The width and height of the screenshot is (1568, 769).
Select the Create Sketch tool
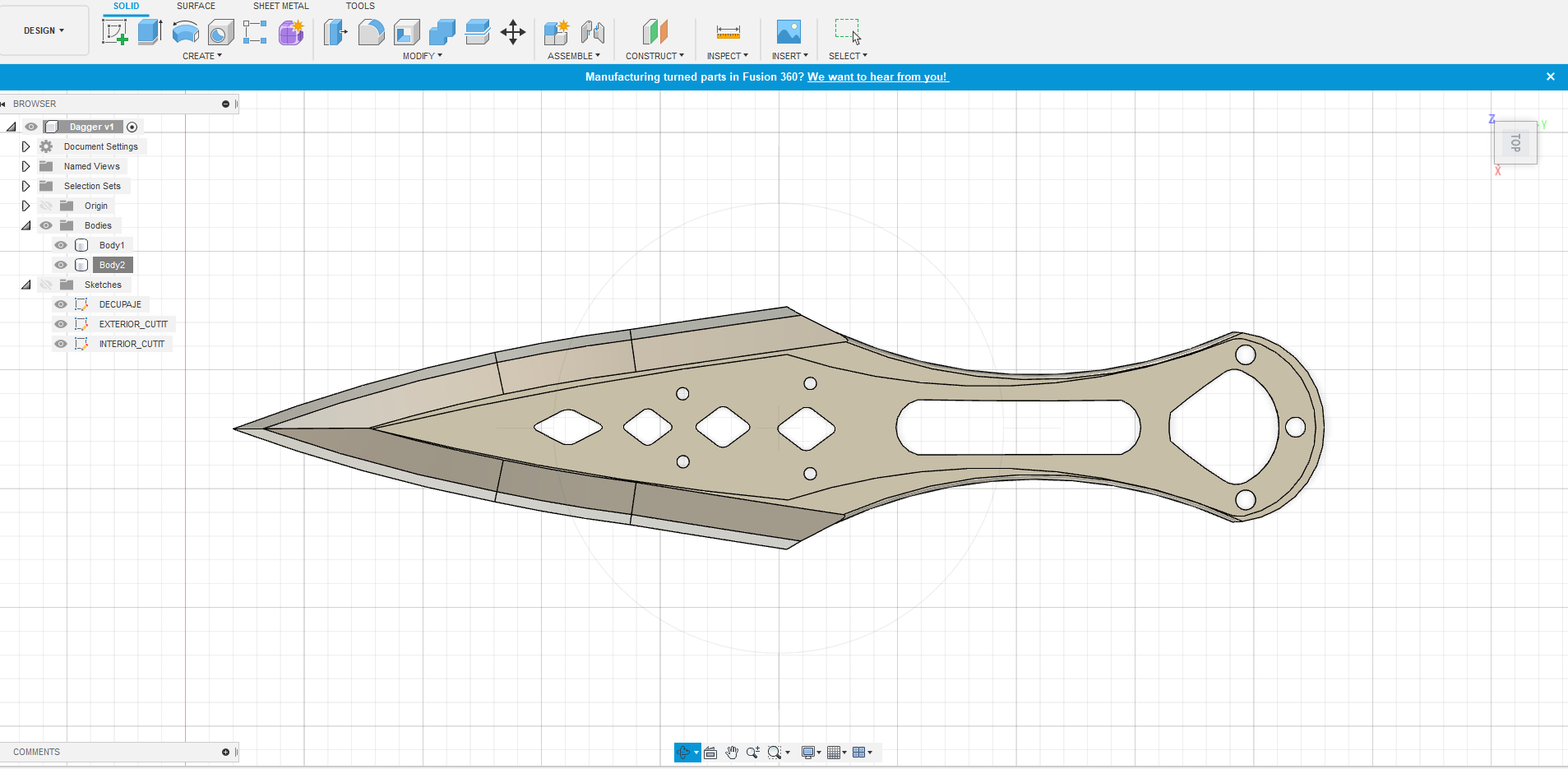[114, 32]
